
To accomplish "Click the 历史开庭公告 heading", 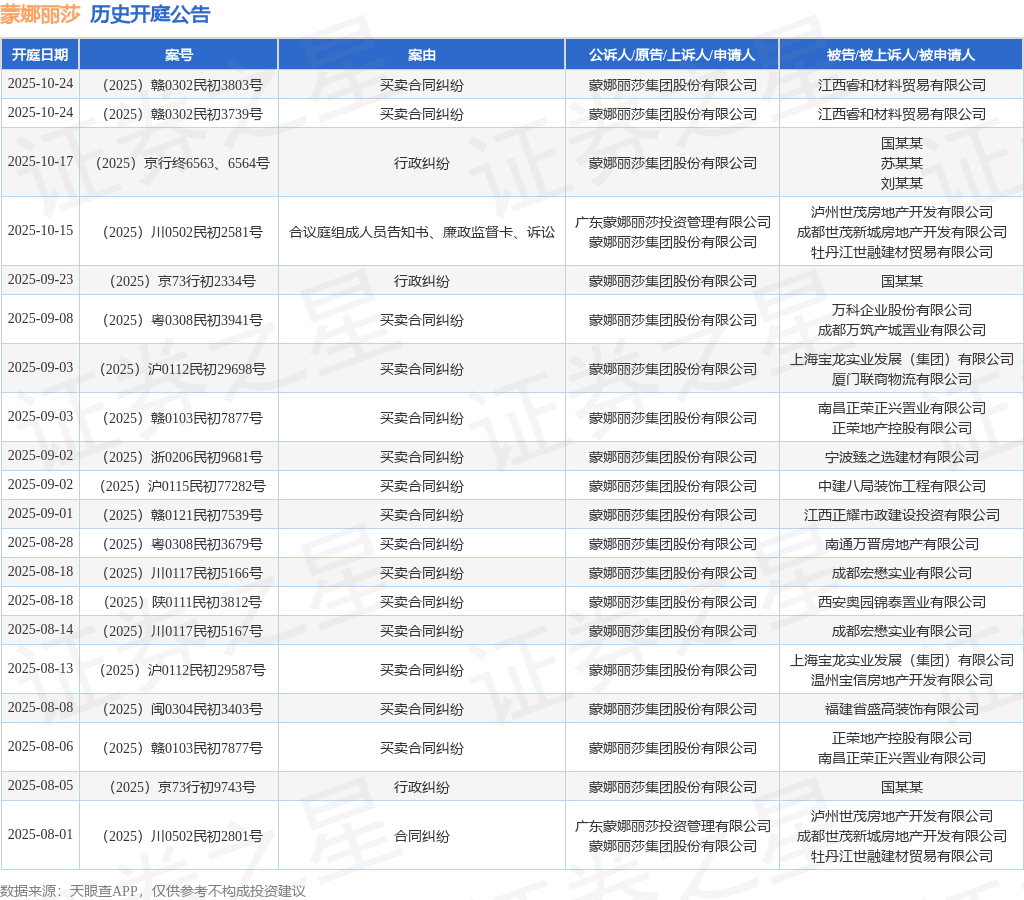I will (150, 14).
